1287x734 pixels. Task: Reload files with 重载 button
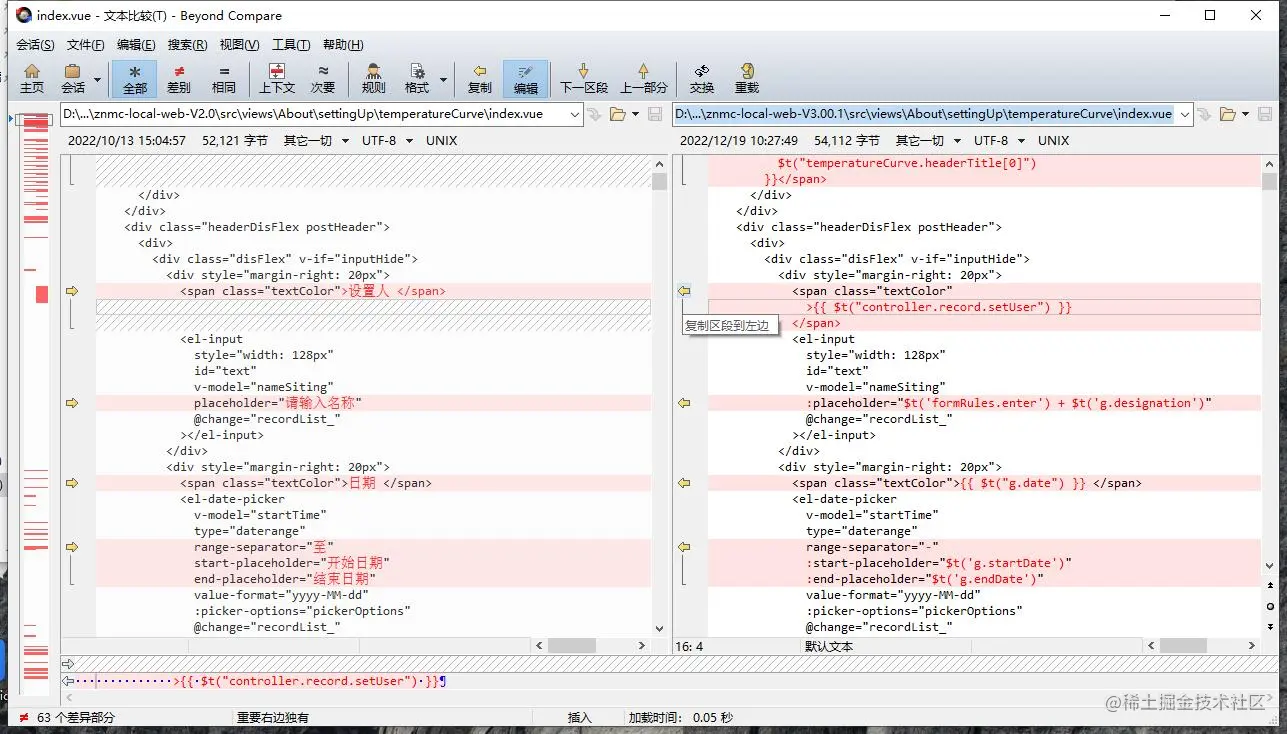click(747, 79)
